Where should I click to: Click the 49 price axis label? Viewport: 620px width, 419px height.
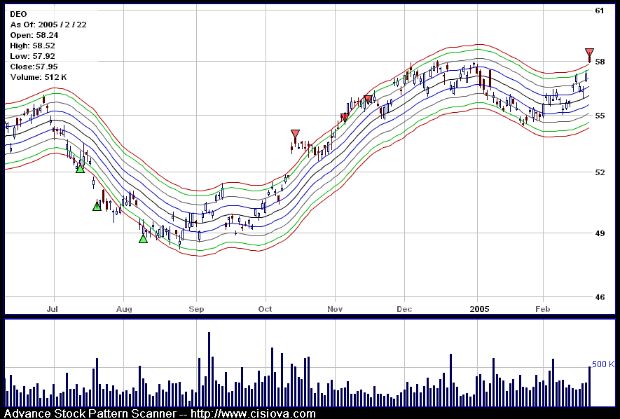[599, 233]
